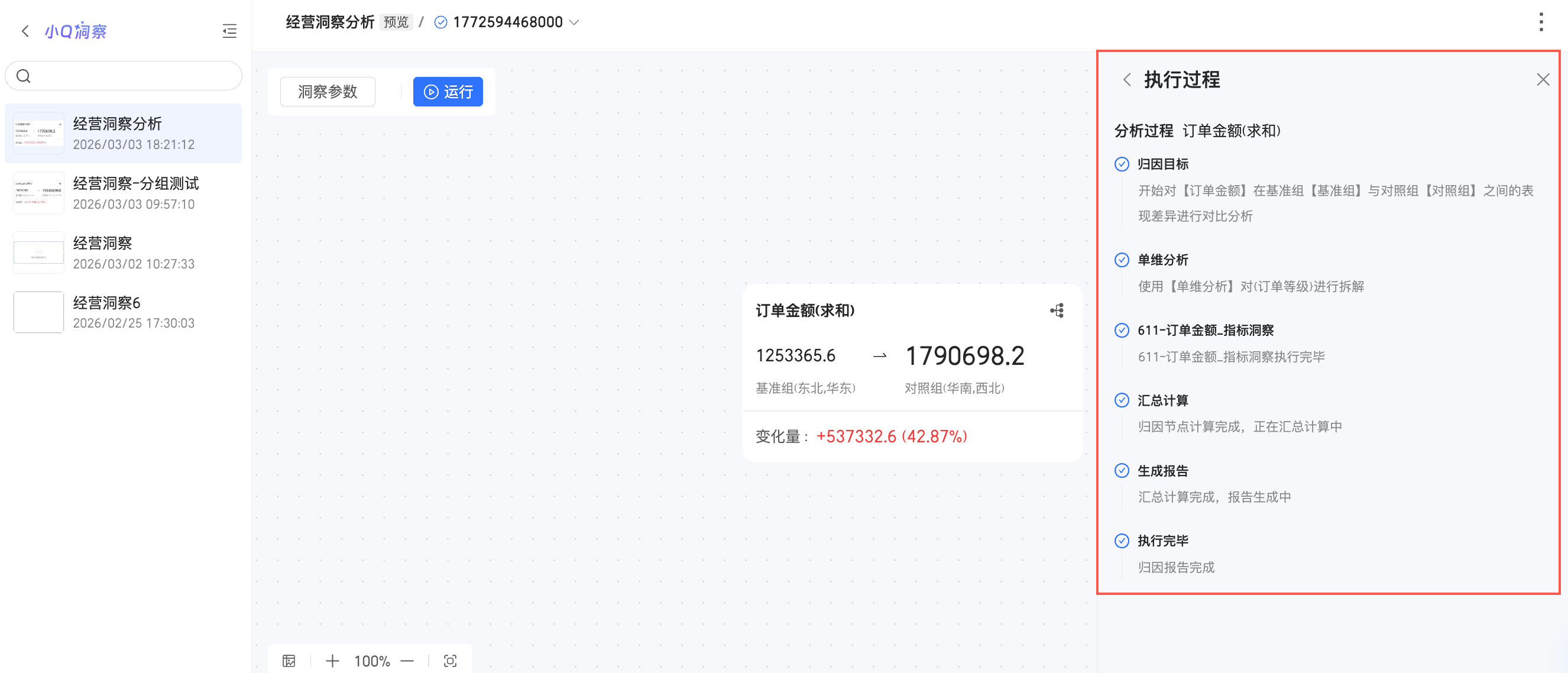Screen dimensions: 1568x673
Task: Open the three-dot more options menu
Action: pos(1541,22)
